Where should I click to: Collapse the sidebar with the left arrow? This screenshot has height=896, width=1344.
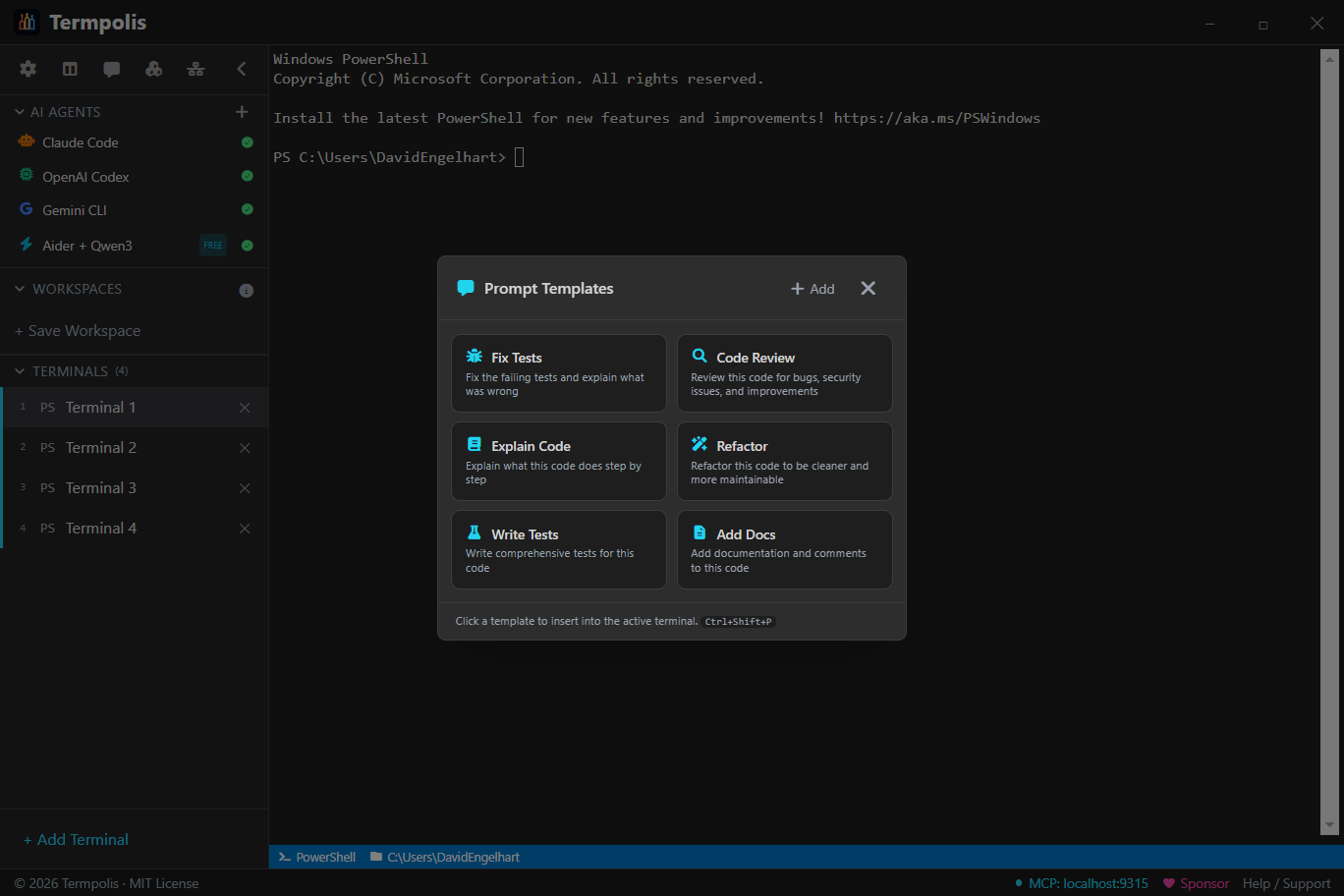(242, 69)
